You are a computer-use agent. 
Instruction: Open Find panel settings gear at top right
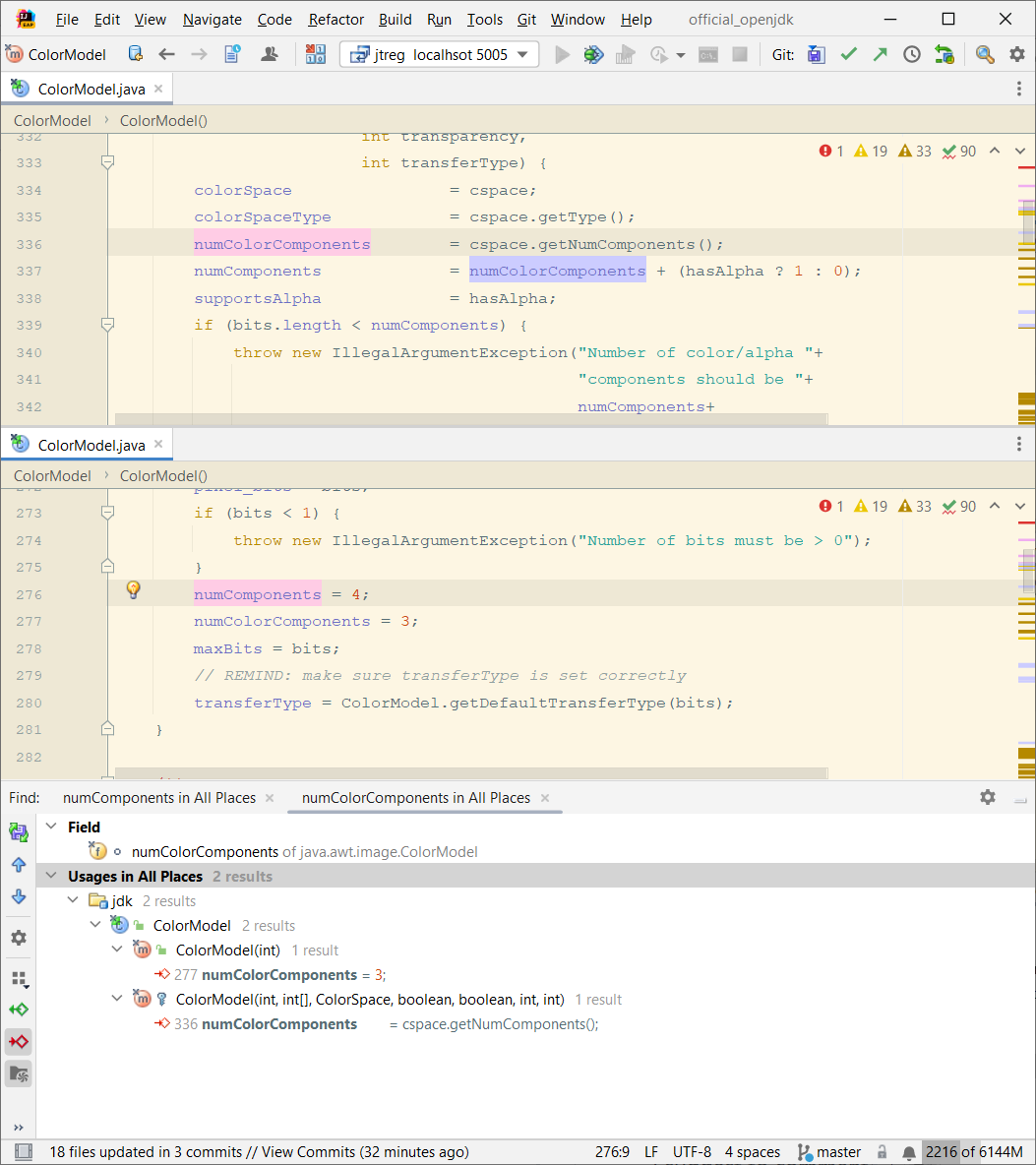(x=988, y=797)
